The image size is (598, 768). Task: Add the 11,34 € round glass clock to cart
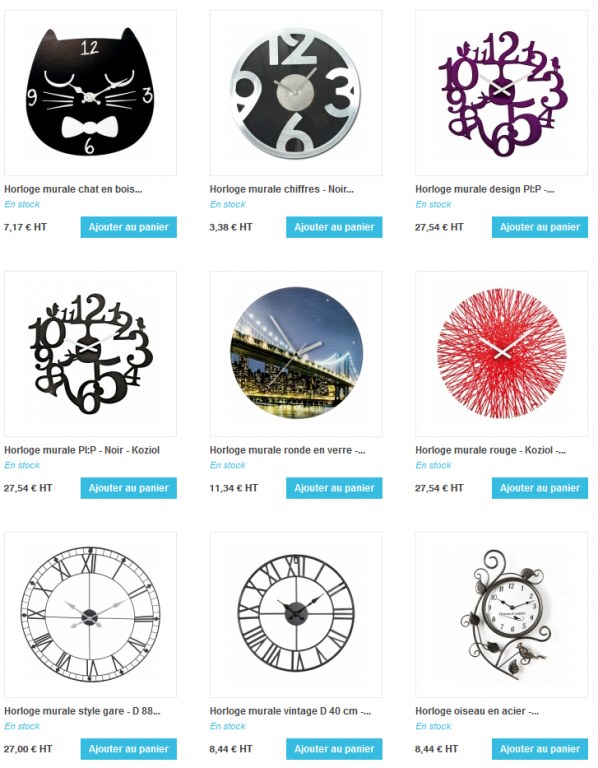tap(334, 488)
